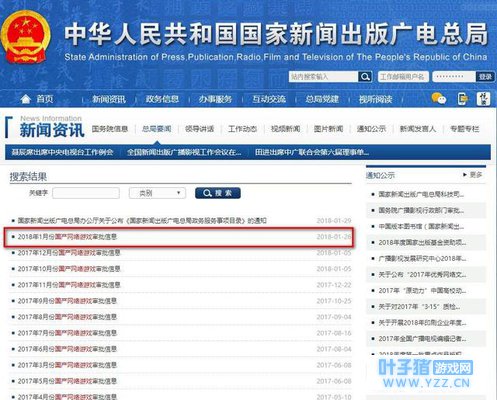This screenshot has width=497, height=400.
Task: Switch to the 通知公示 tab
Action: click(371, 129)
